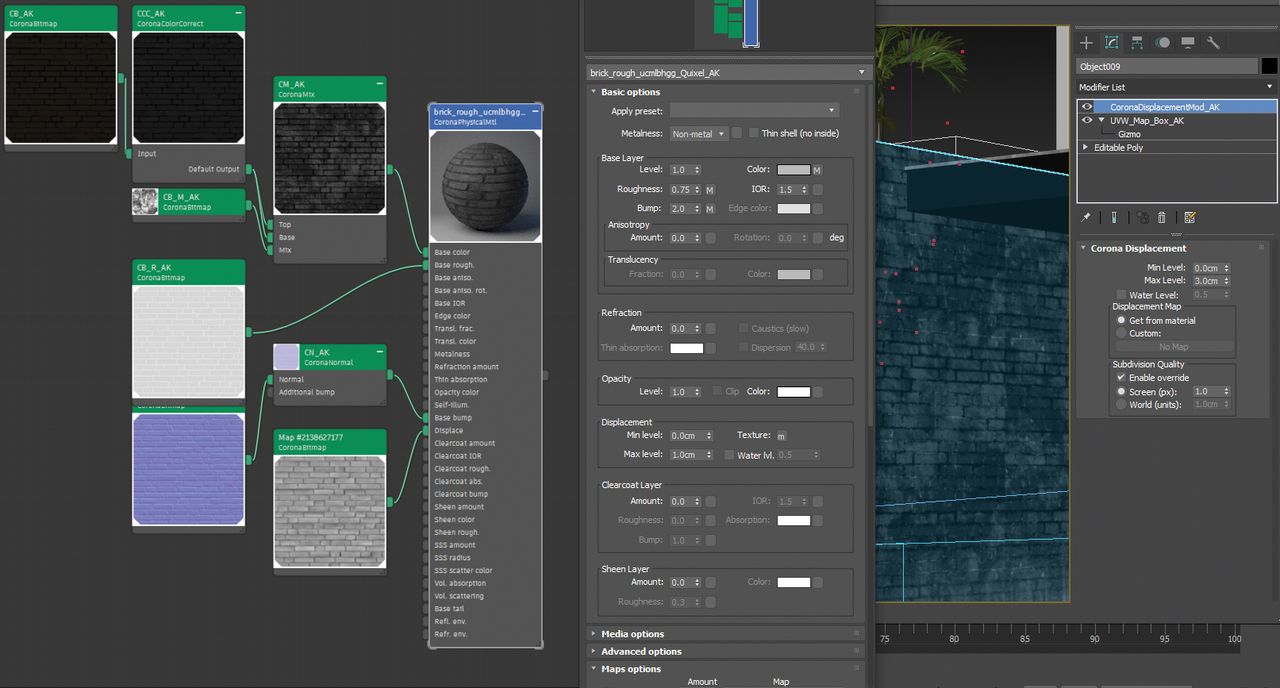Open the Modifier List dropdown
Screen dimensions: 1280x688
(1177, 87)
